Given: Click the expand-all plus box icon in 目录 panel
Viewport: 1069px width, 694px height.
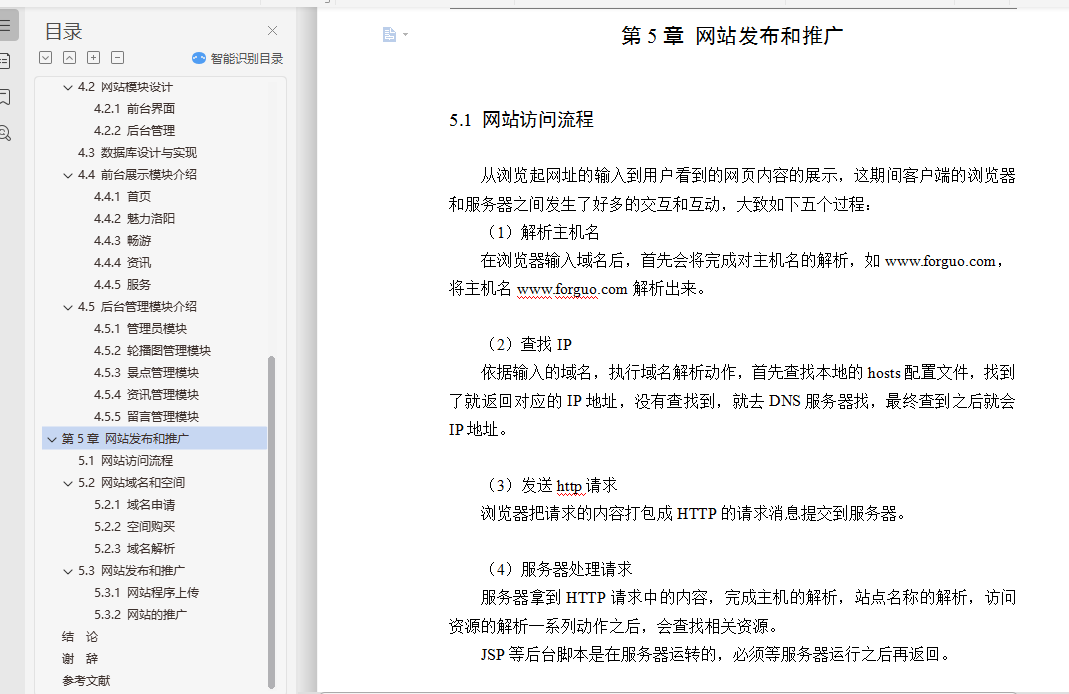Looking at the screenshot, I should coord(93,58).
